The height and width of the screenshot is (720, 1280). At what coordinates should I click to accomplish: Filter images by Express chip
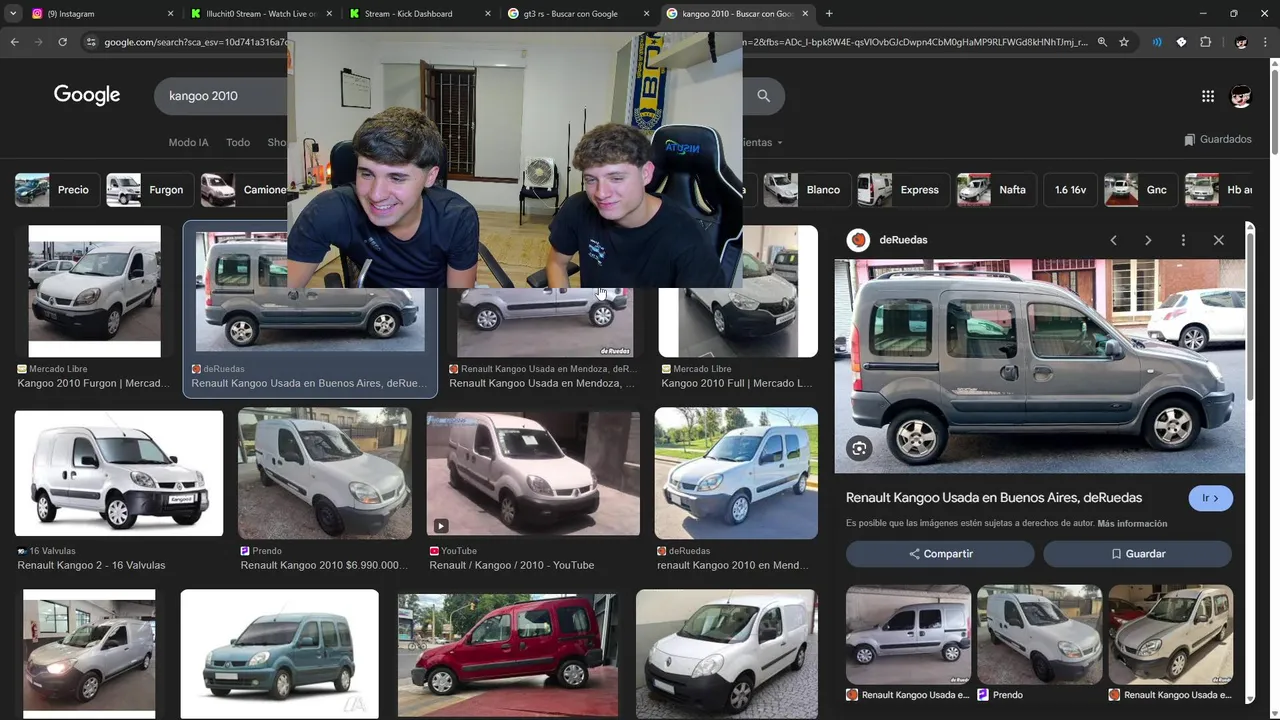point(902,190)
